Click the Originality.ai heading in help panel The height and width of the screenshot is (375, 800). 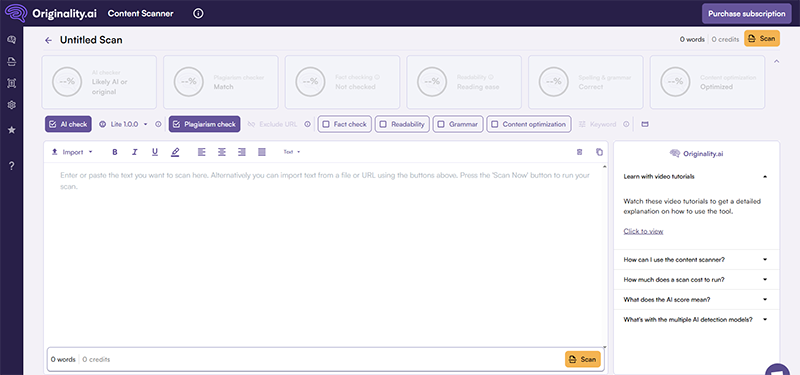(696, 153)
